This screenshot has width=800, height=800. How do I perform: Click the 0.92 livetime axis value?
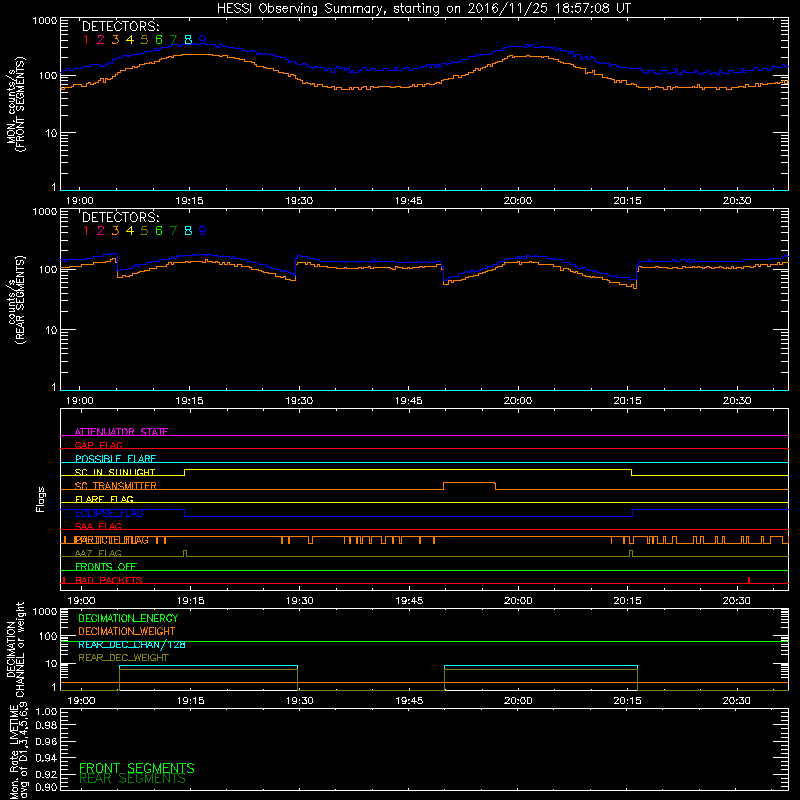46,774
